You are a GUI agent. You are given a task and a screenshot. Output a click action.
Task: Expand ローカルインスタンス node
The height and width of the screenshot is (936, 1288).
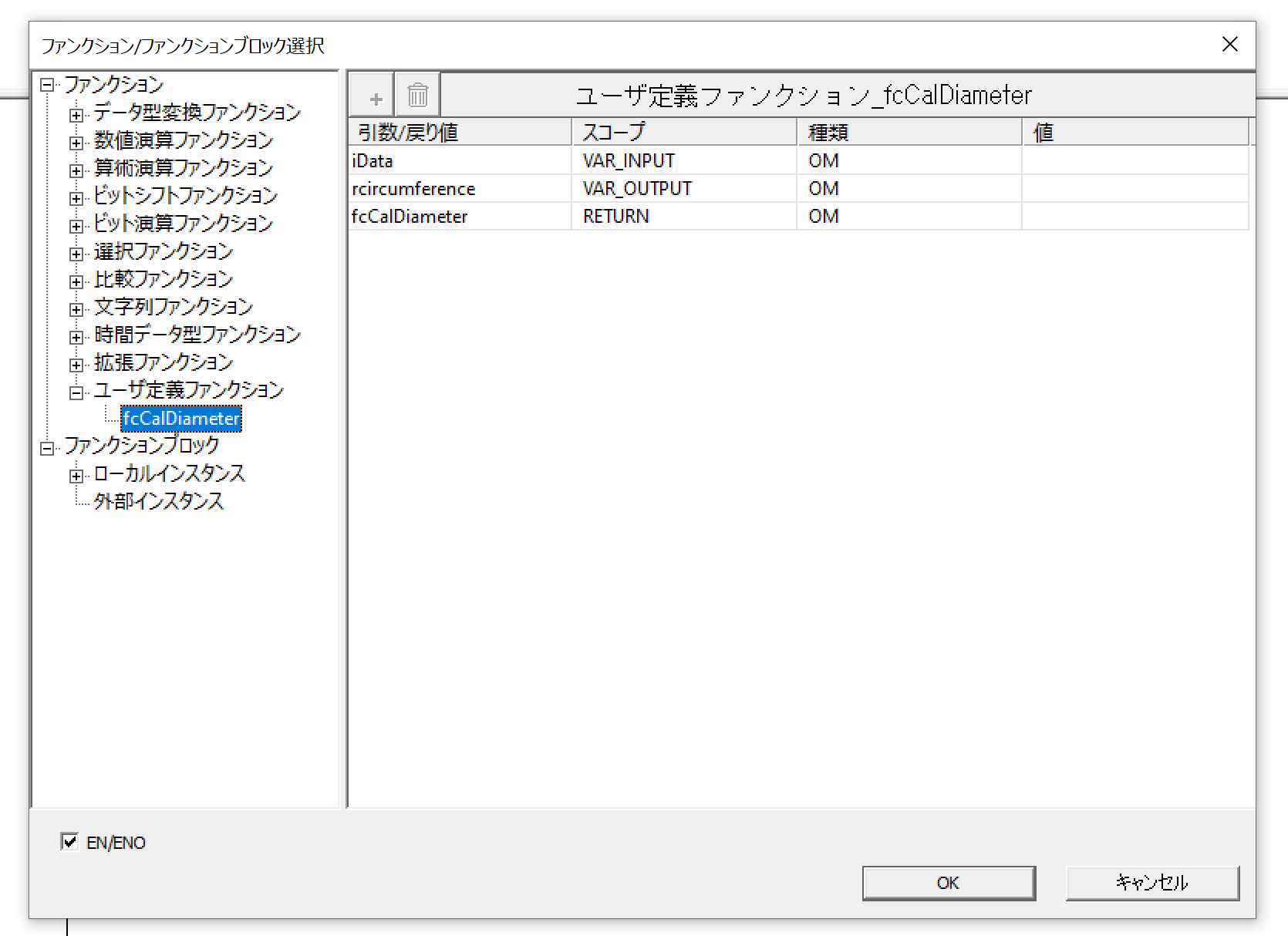click(x=76, y=476)
